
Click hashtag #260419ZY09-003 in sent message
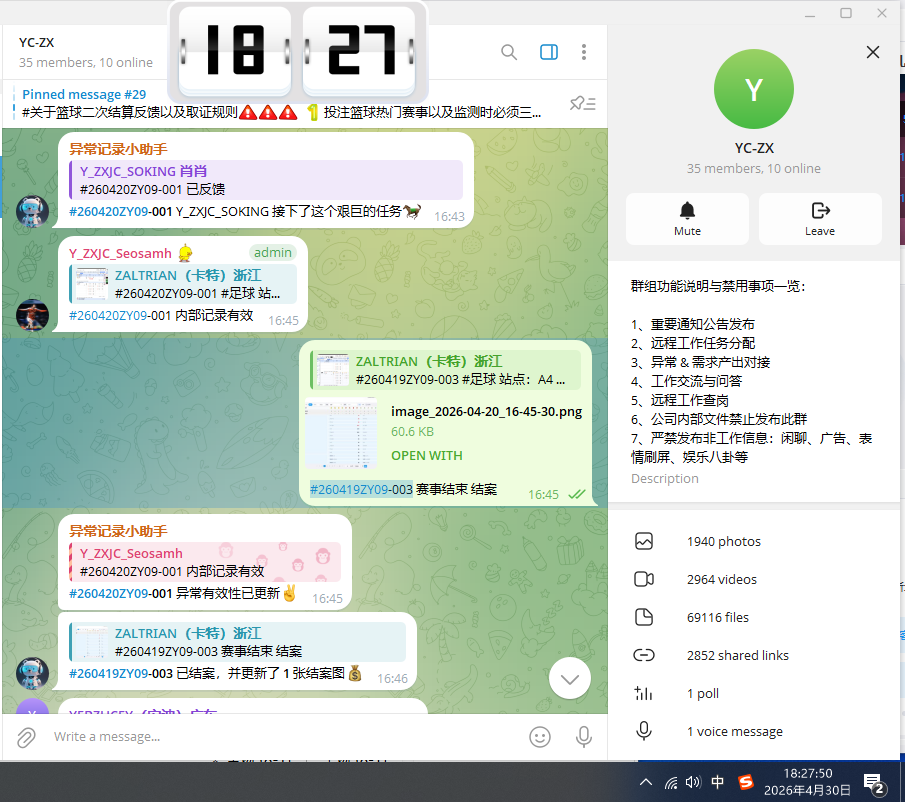point(361,490)
